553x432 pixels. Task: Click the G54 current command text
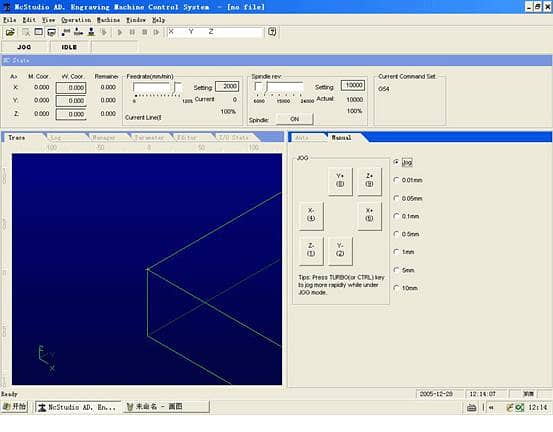pyautogui.click(x=384, y=89)
